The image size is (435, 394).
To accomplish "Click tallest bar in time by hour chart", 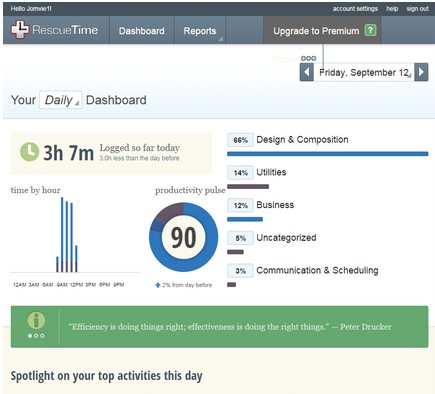I will [62, 235].
